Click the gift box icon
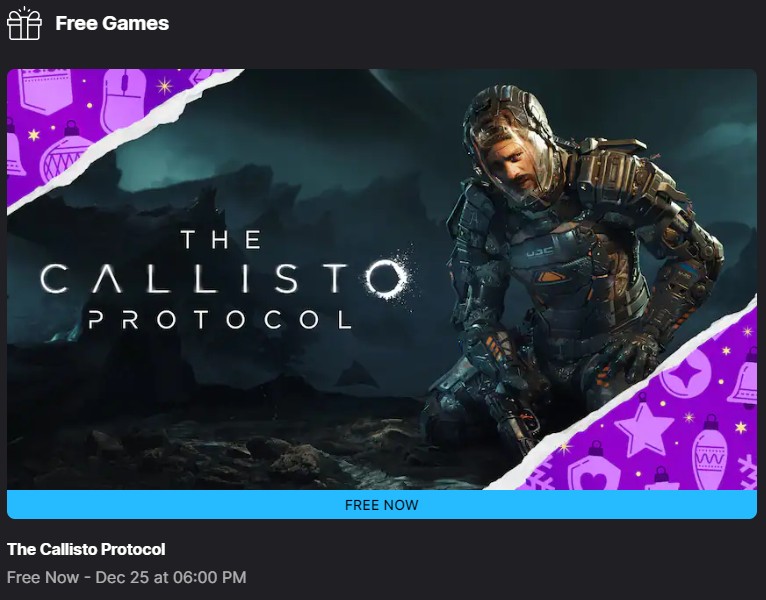 coord(24,23)
